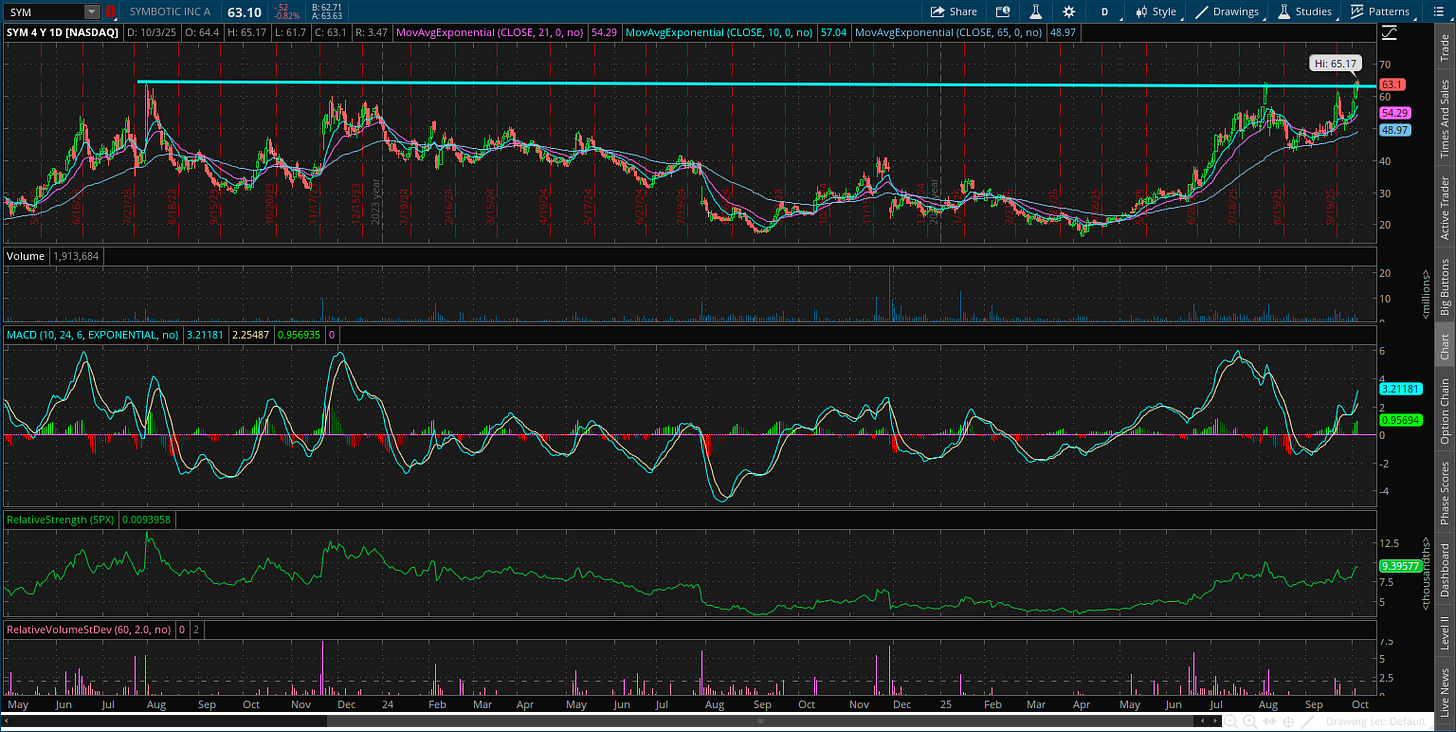This screenshot has width=1456, height=732.
Task: Open the Drawings tools menu
Action: pyautogui.click(x=1227, y=12)
